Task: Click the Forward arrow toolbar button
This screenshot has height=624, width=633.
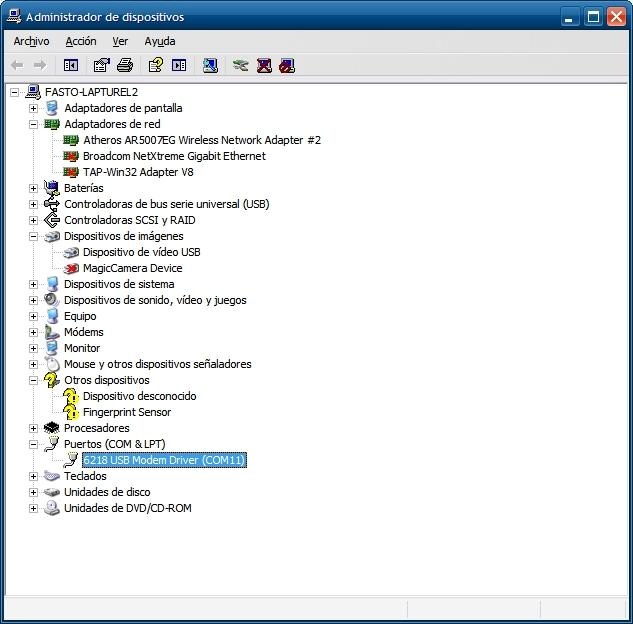Action: (x=40, y=65)
